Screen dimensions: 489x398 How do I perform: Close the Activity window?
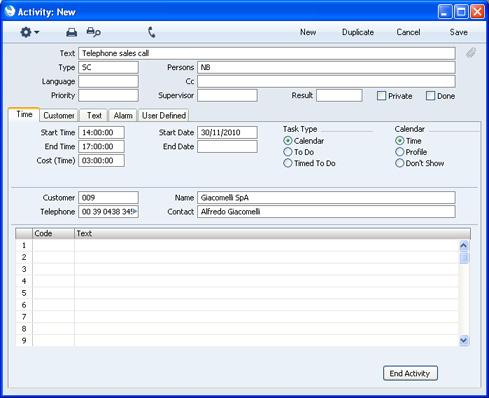pos(477,12)
